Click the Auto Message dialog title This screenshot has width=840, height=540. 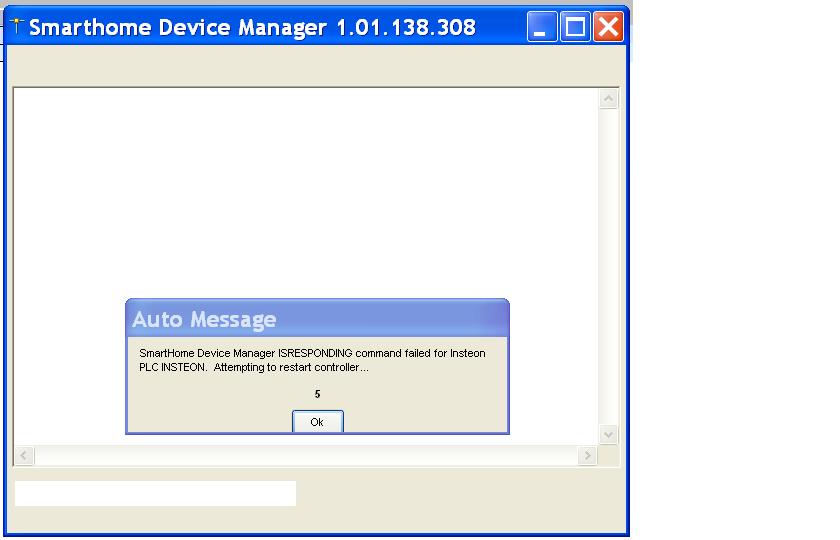coord(204,319)
